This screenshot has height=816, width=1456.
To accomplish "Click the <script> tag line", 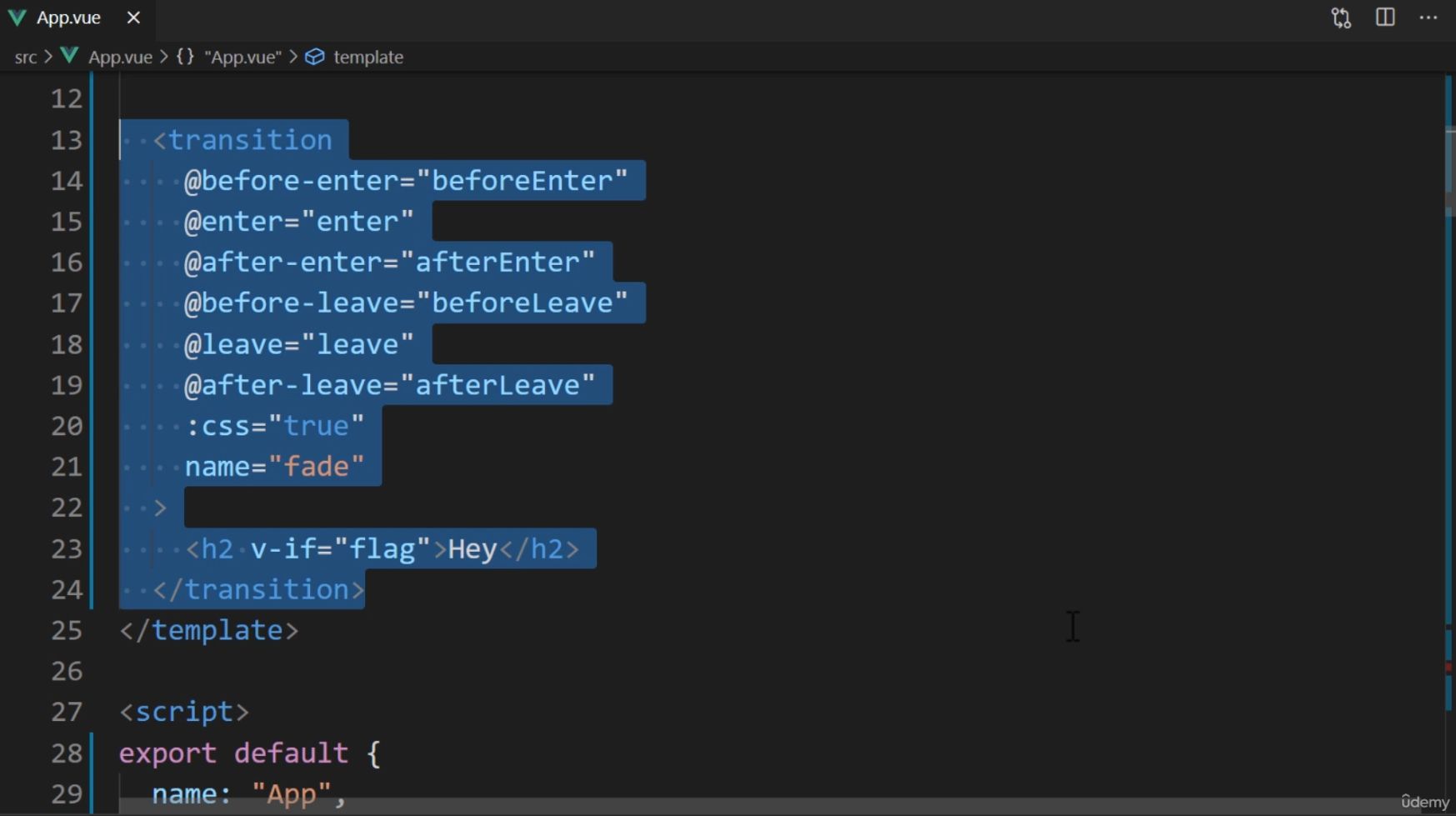I will [x=184, y=712].
